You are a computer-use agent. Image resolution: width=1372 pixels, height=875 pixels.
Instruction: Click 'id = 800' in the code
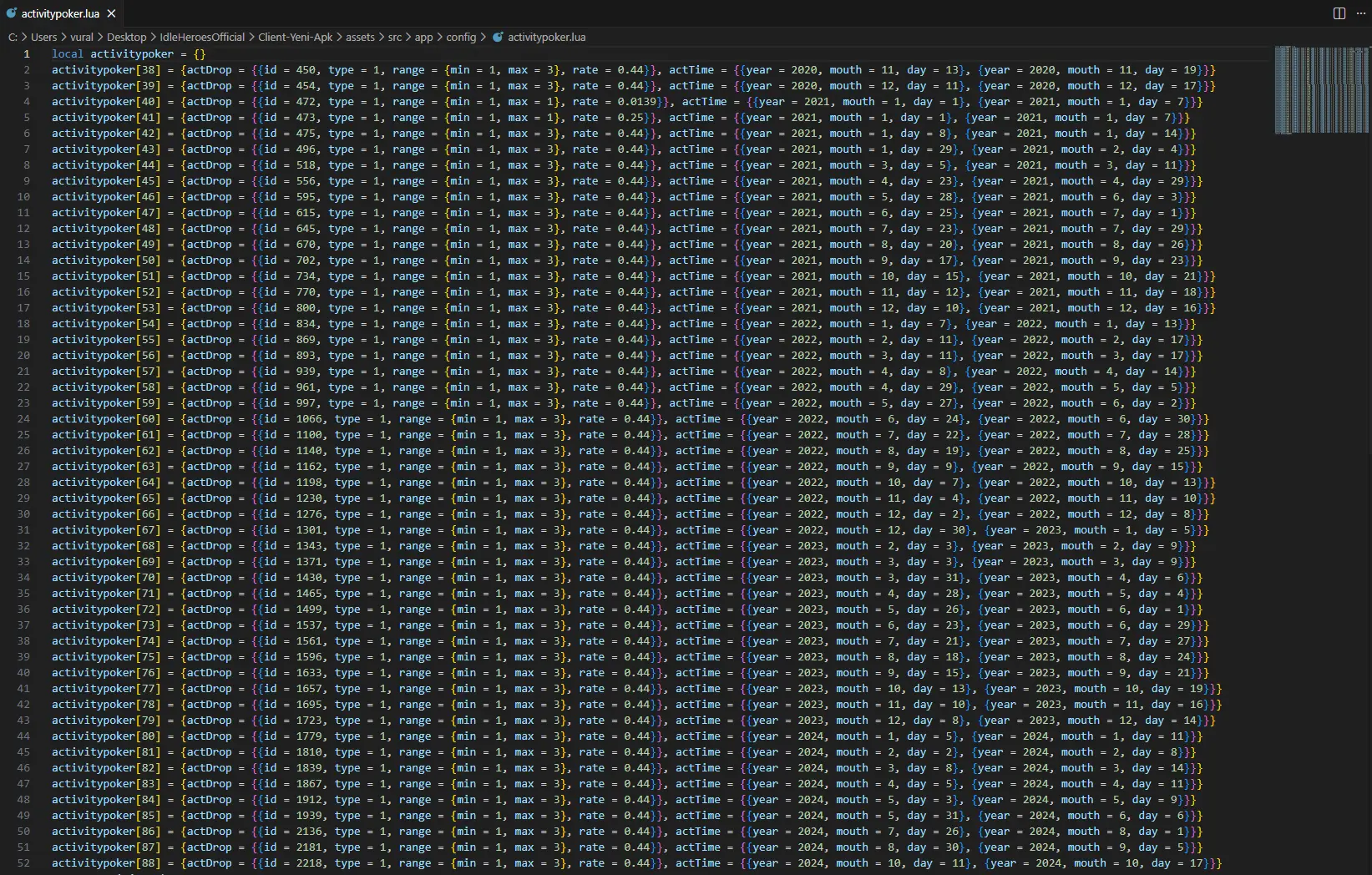pyautogui.click(x=289, y=308)
